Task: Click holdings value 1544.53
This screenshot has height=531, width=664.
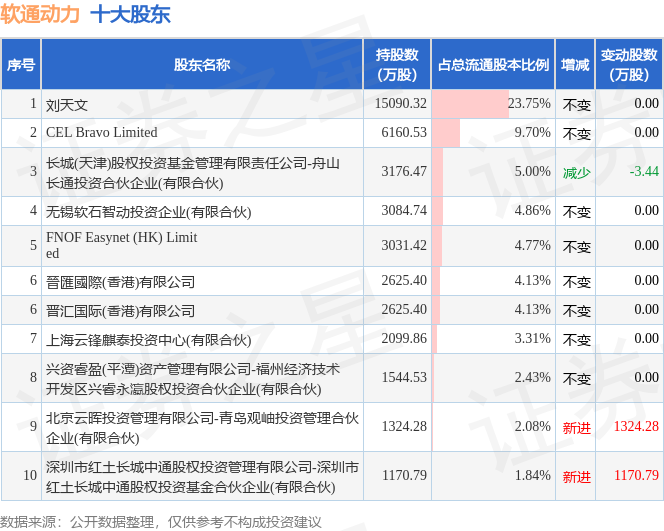Action: 404,378
